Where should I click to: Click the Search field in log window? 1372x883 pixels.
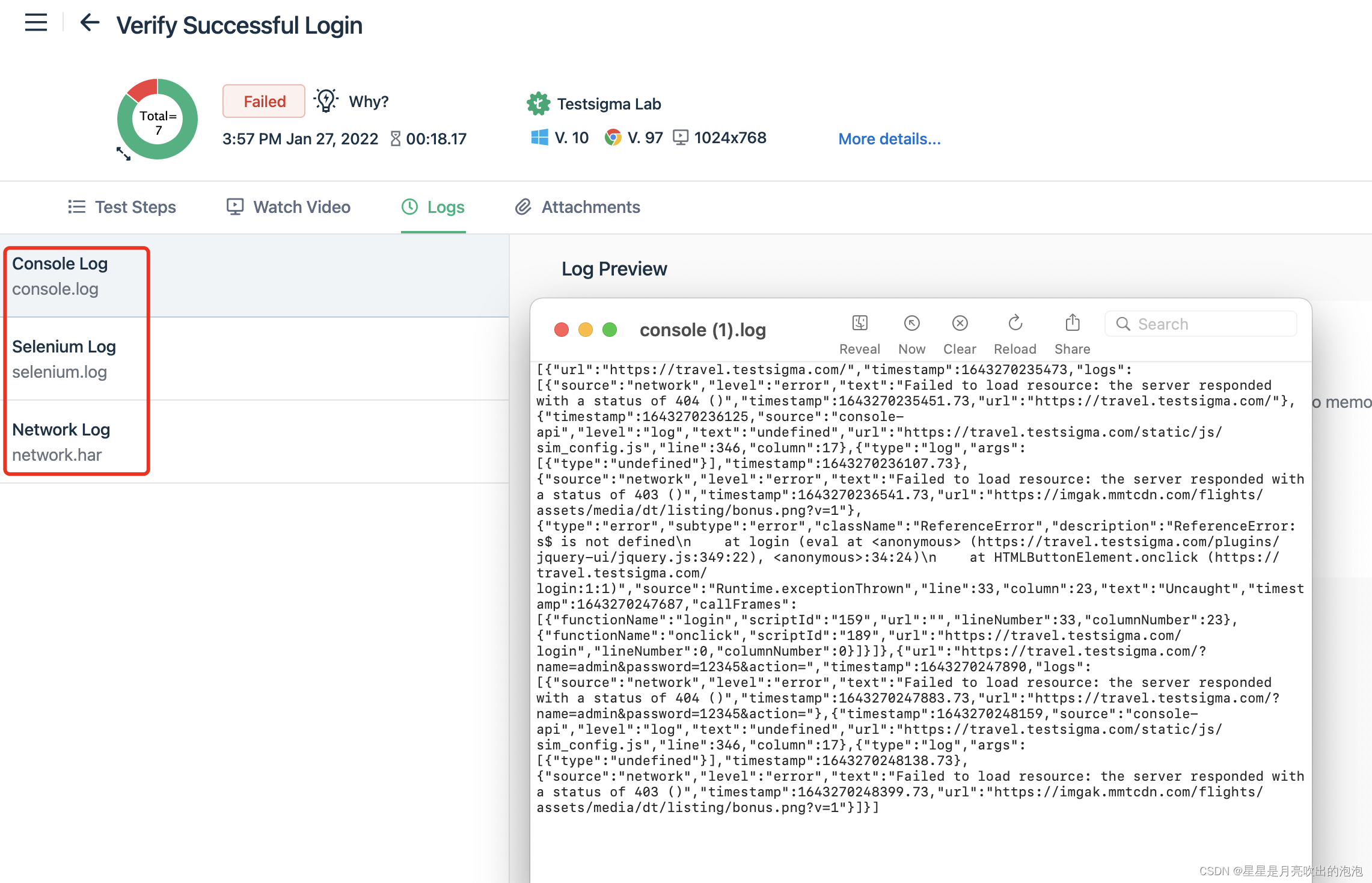(x=1201, y=324)
